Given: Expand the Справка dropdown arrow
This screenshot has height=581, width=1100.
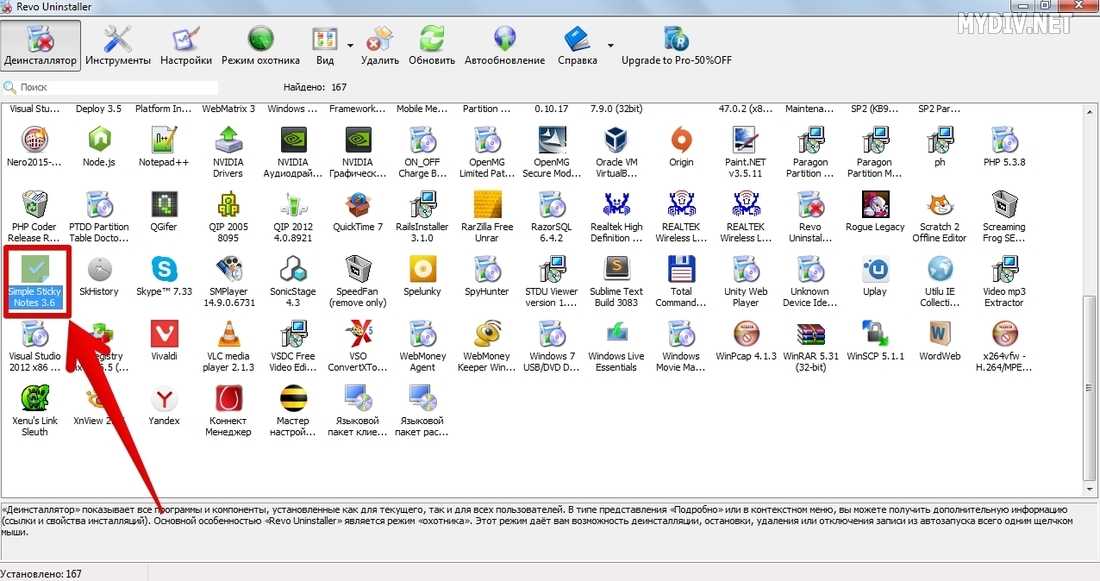Looking at the screenshot, I should click(610, 45).
